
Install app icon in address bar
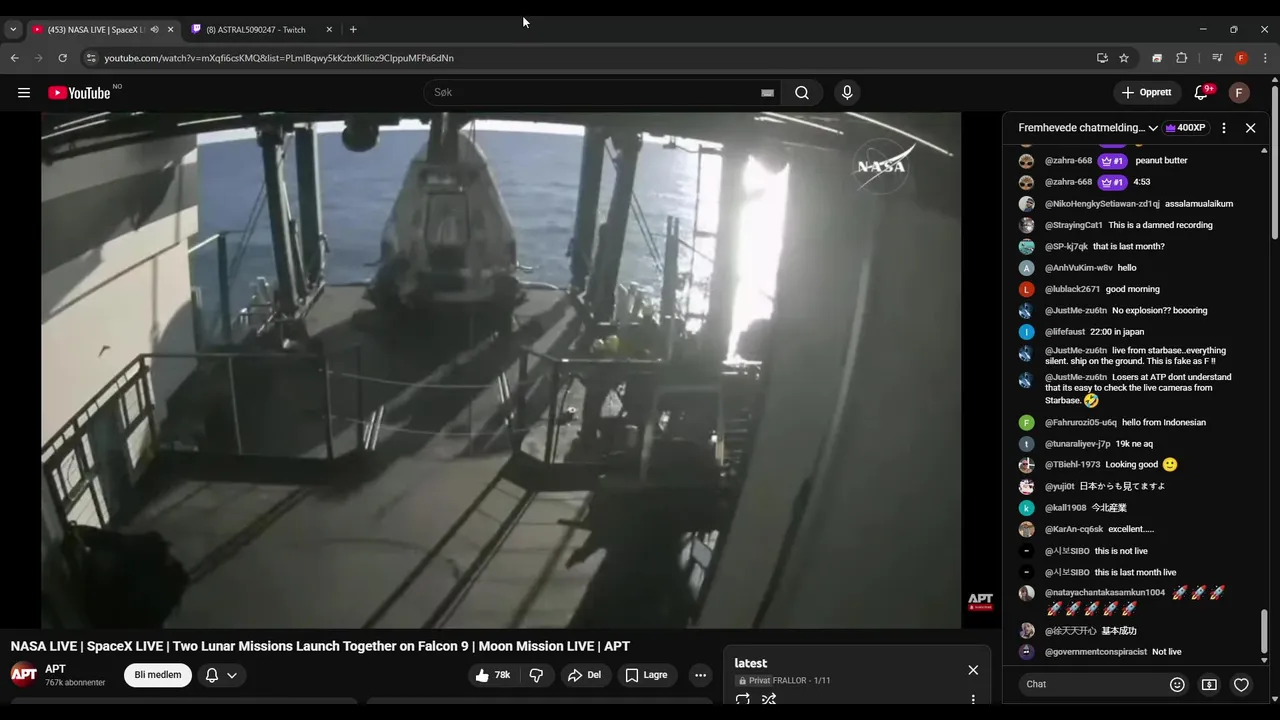(1102, 58)
